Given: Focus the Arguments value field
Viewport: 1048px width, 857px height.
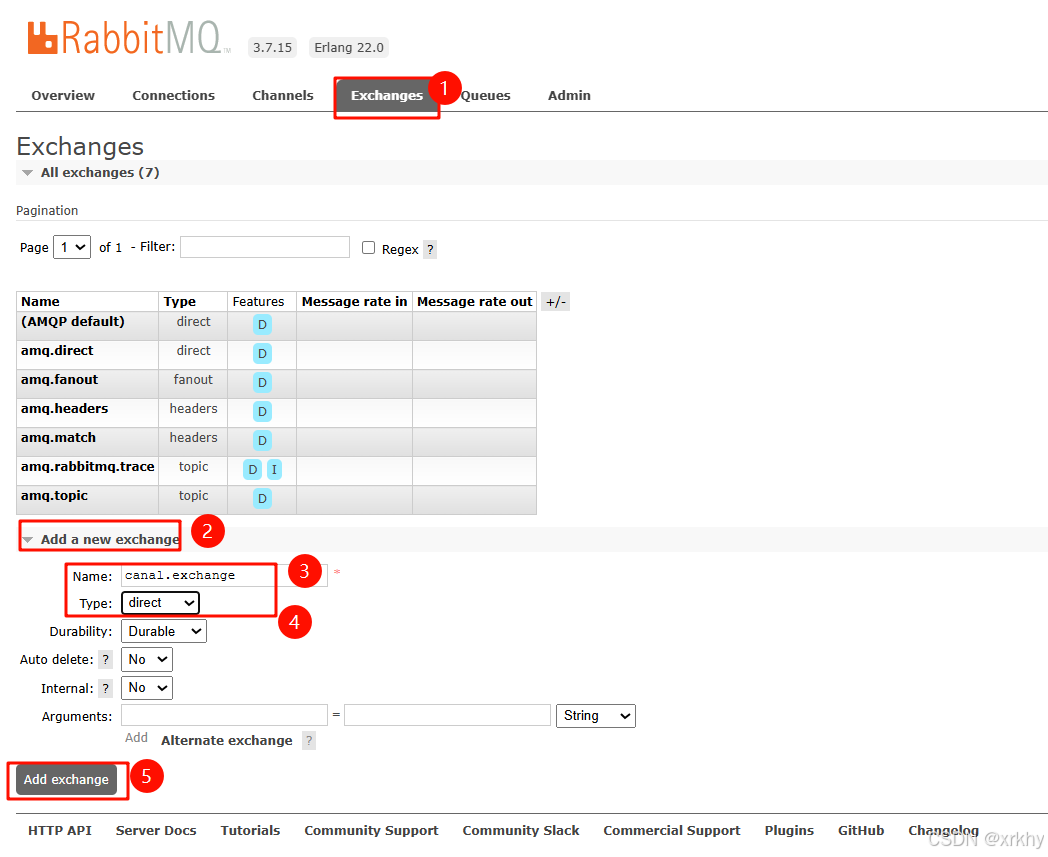Looking at the screenshot, I should (x=447, y=715).
